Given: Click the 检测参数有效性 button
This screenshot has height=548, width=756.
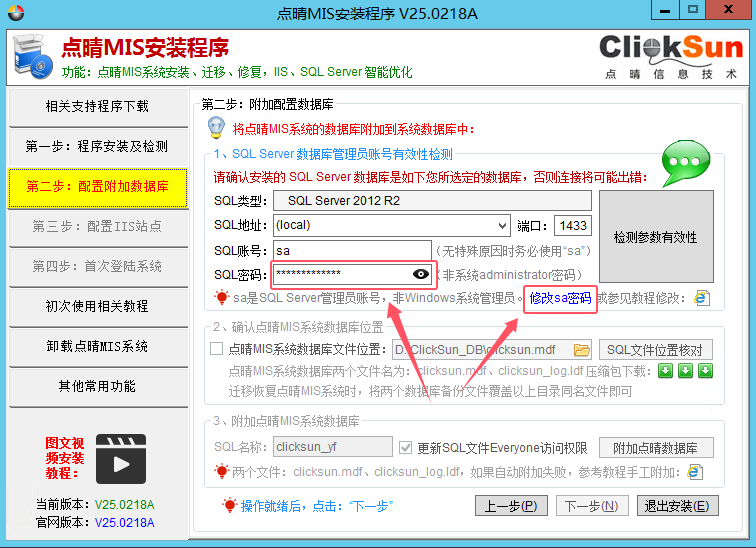Looking at the screenshot, I should [x=655, y=237].
